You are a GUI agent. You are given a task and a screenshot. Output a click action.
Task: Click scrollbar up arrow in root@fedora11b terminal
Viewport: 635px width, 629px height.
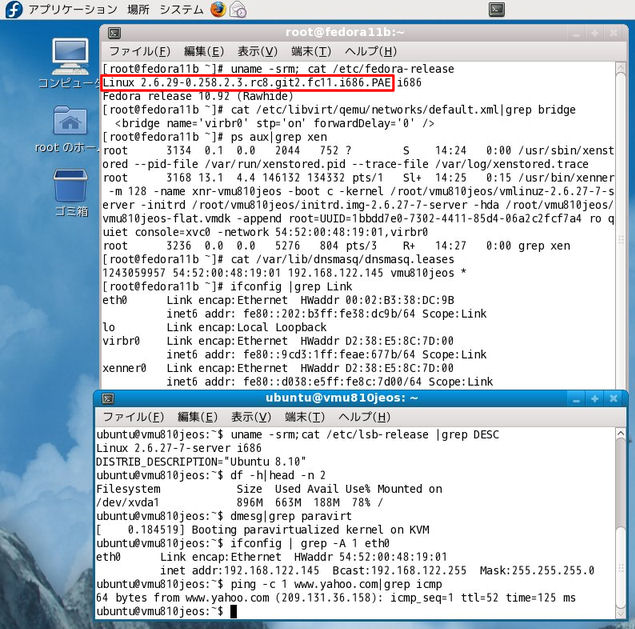tap(621, 68)
